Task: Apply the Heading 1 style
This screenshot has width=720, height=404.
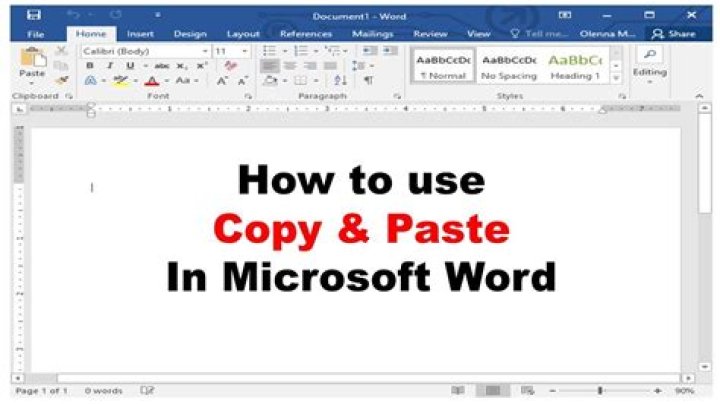Action: point(575,66)
